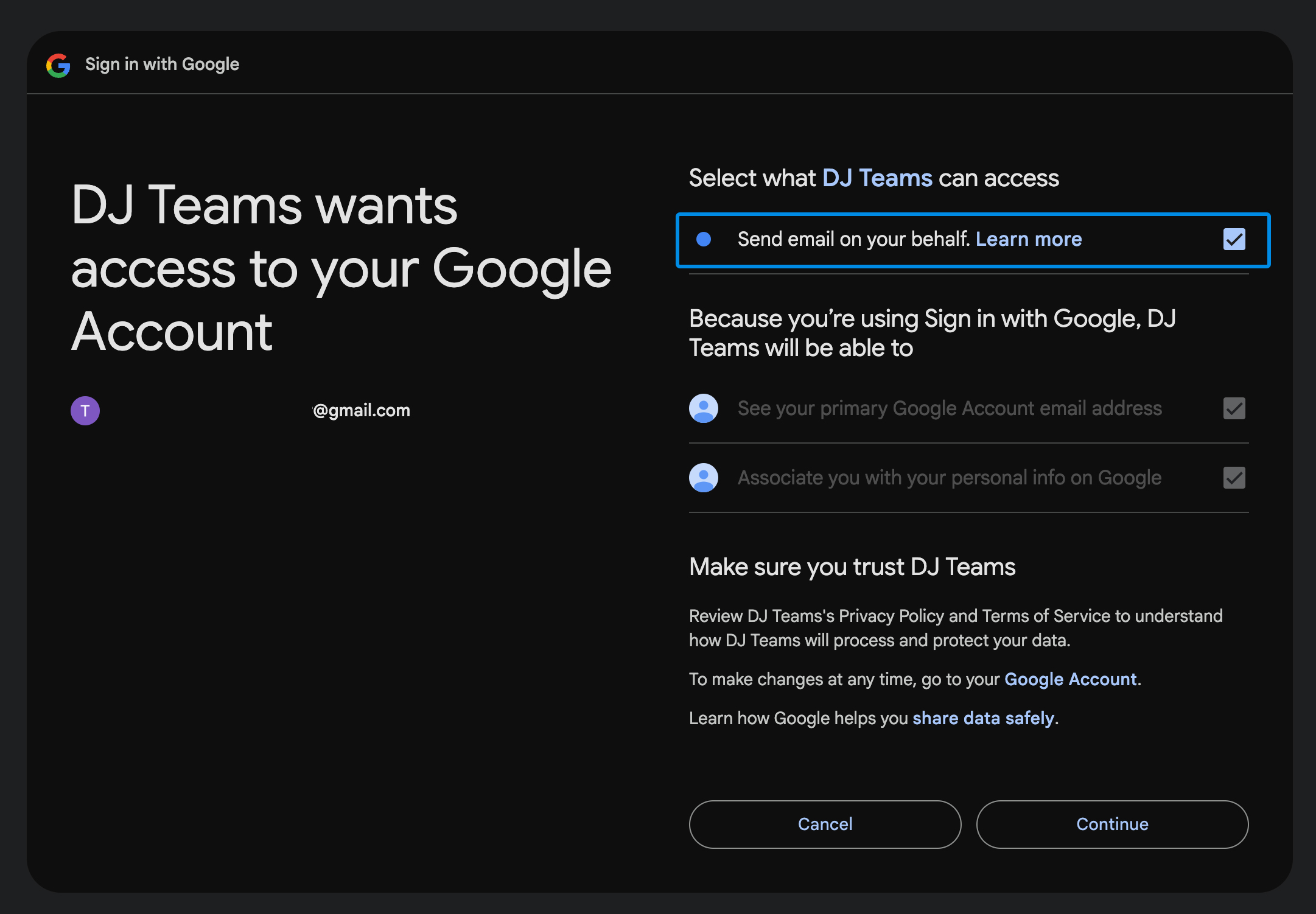Image resolution: width=1316 pixels, height=914 pixels.
Task: Click the DJ Teams app name link
Action: 877,178
